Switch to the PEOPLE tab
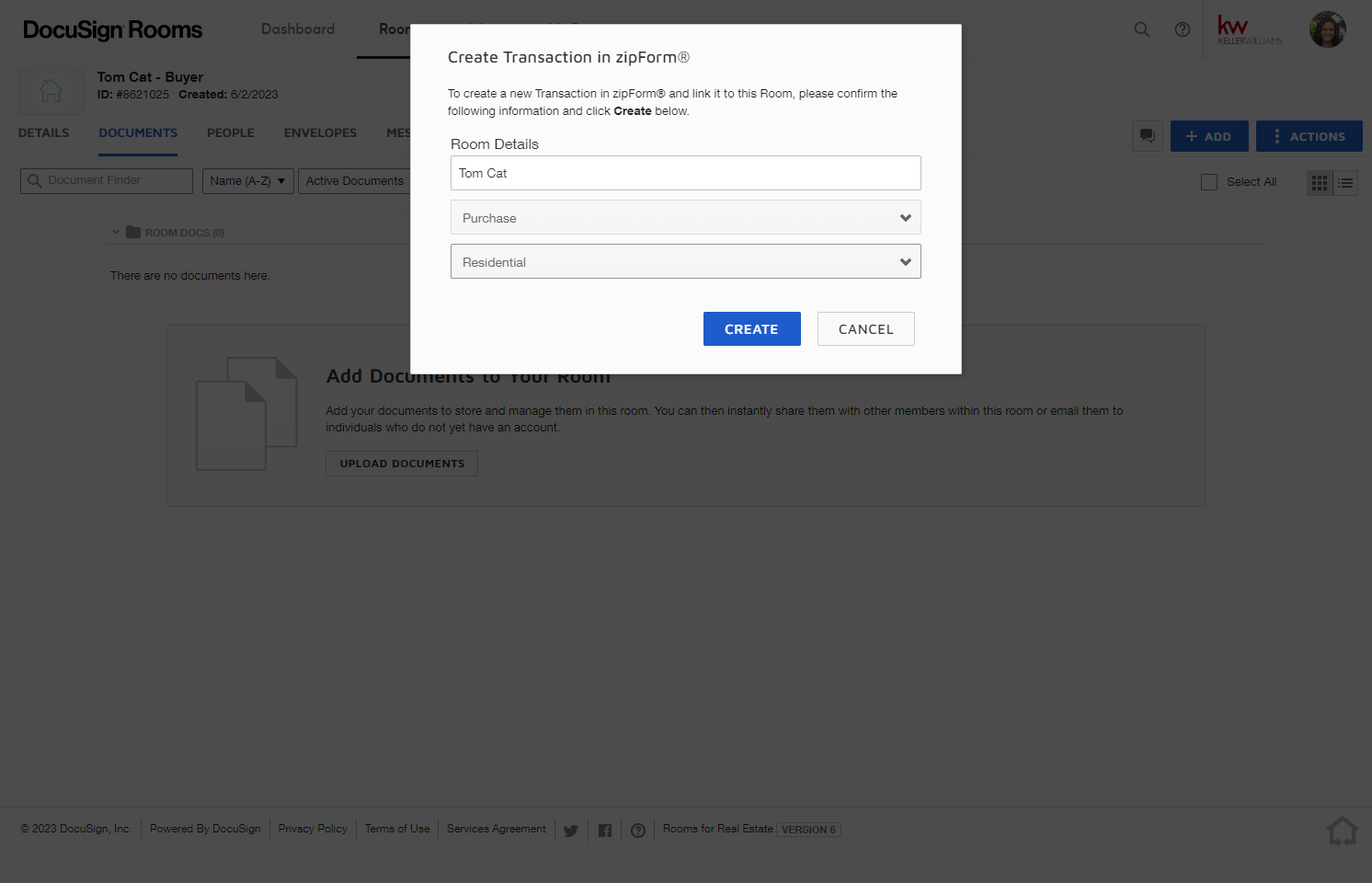Screen dimensions: 1372x883 click(x=231, y=133)
